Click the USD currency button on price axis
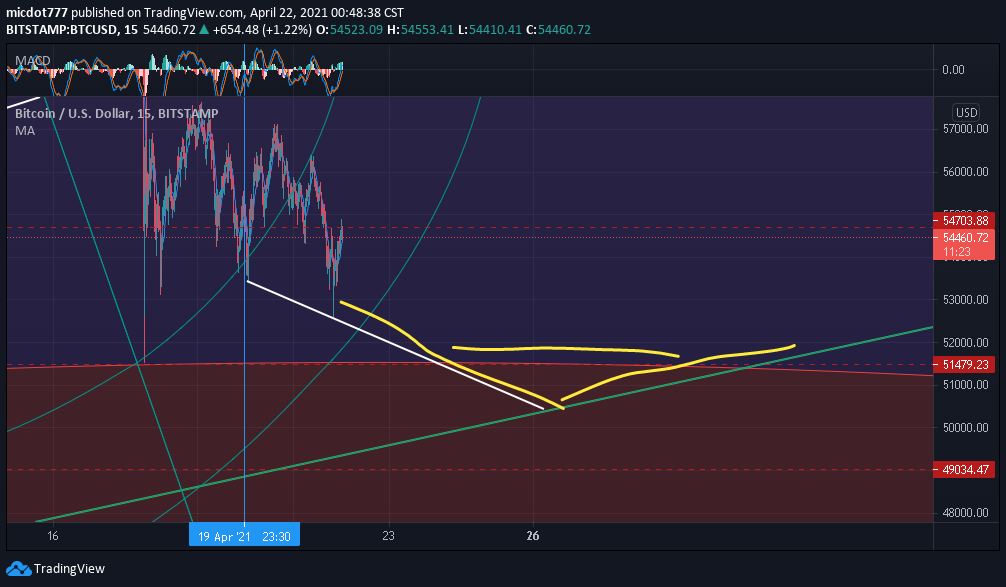This screenshot has height=587, width=1006. click(966, 112)
